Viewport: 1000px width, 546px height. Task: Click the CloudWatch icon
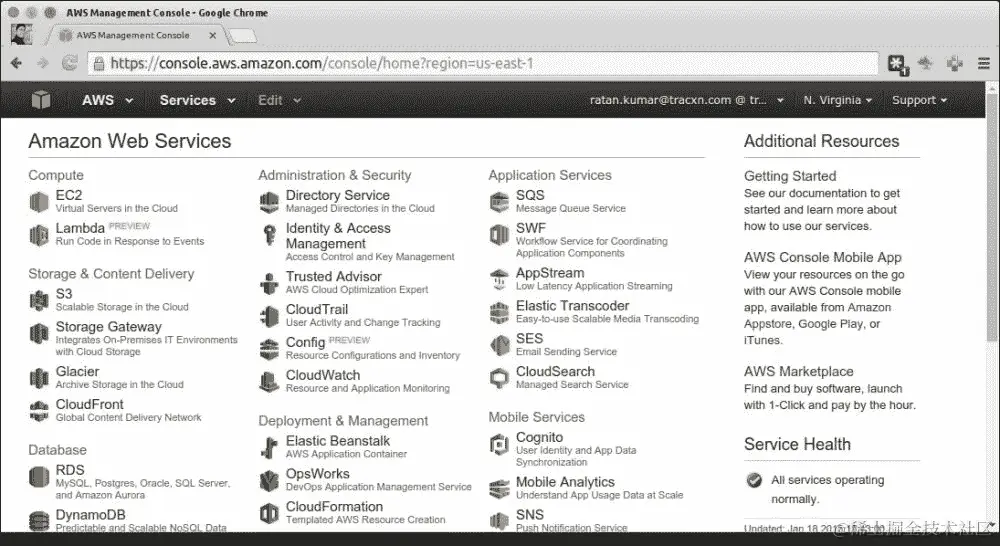pyautogui.click(x=269, y=382)
